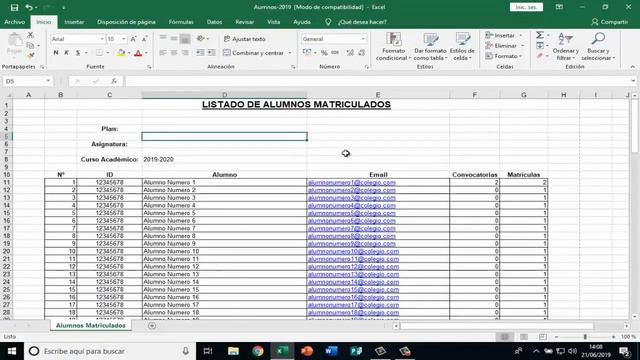
Task: Toggle bold (N) formatting
Action: 56,53
